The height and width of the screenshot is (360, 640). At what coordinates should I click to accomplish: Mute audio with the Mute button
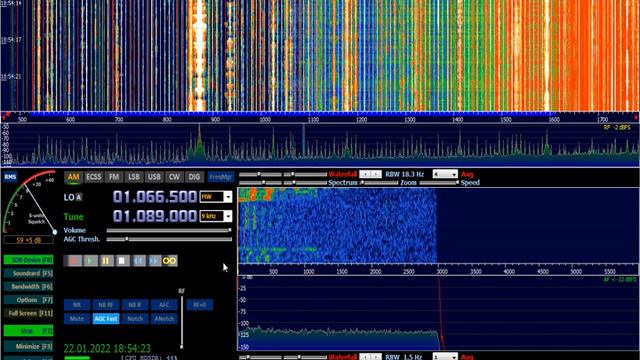point(77,319)
